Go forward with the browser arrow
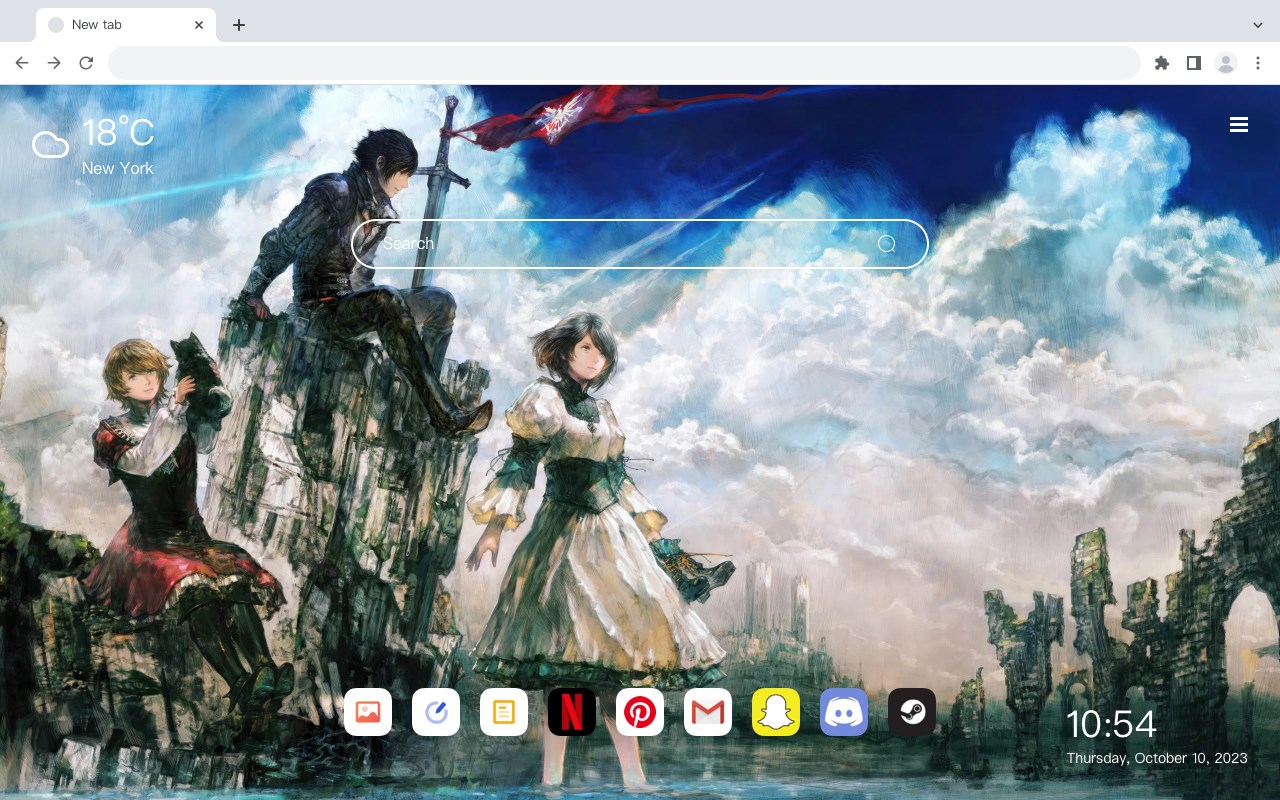Viewport: 1280px width, 800px height. tap(54, 63)
